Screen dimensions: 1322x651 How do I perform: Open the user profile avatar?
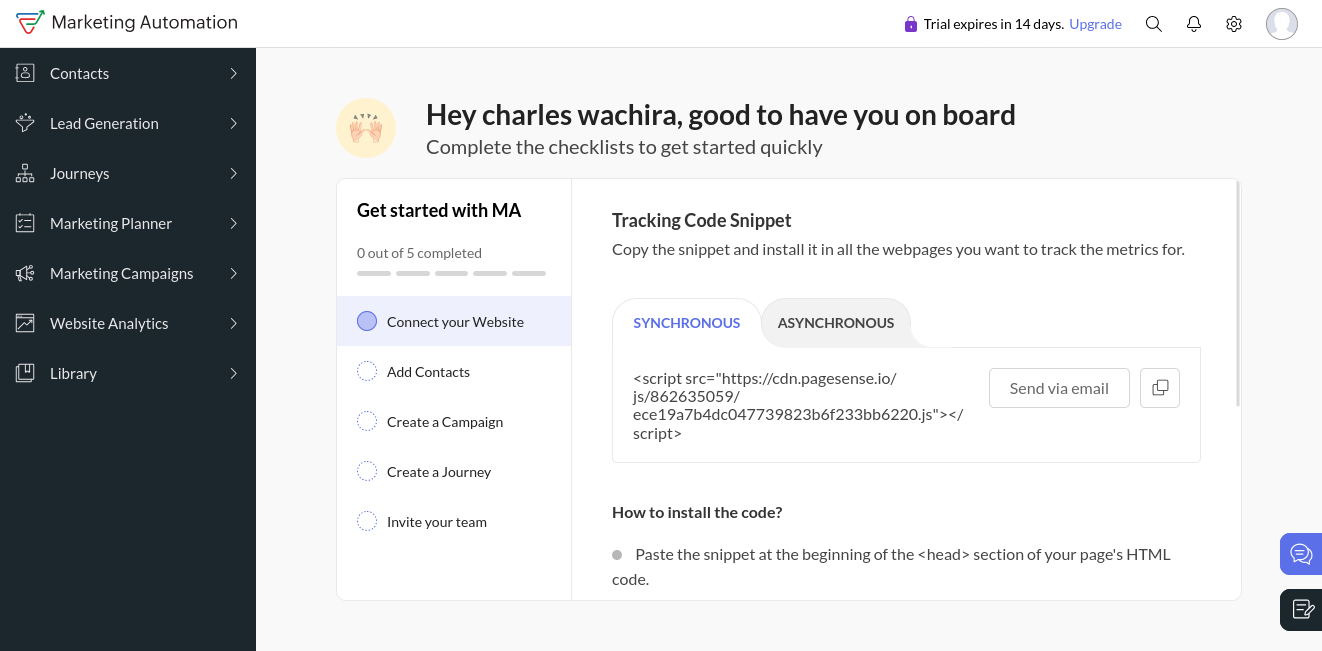point(1282,24)
